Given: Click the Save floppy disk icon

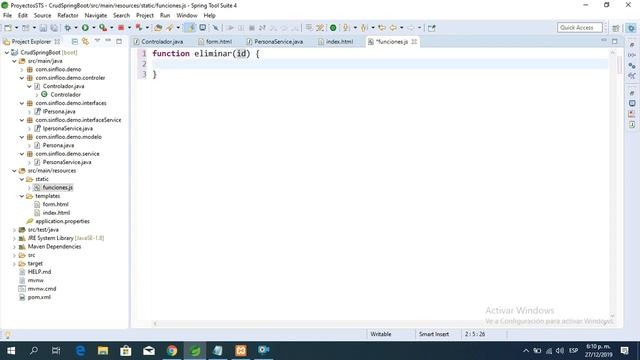Looking at the screenshot, I should (43, 28).
